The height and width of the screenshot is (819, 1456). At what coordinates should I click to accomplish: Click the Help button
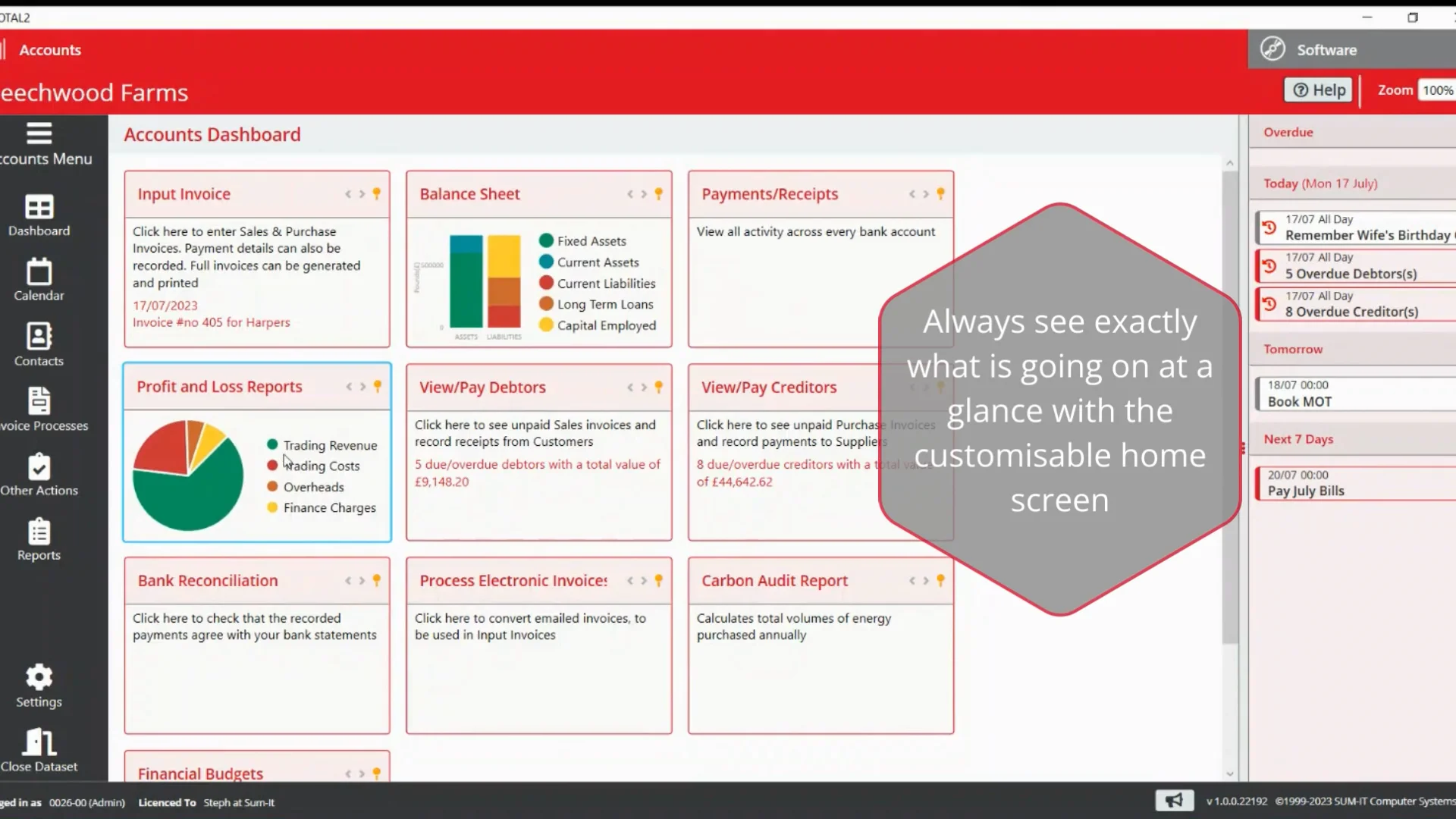(x=1317, y=89)
